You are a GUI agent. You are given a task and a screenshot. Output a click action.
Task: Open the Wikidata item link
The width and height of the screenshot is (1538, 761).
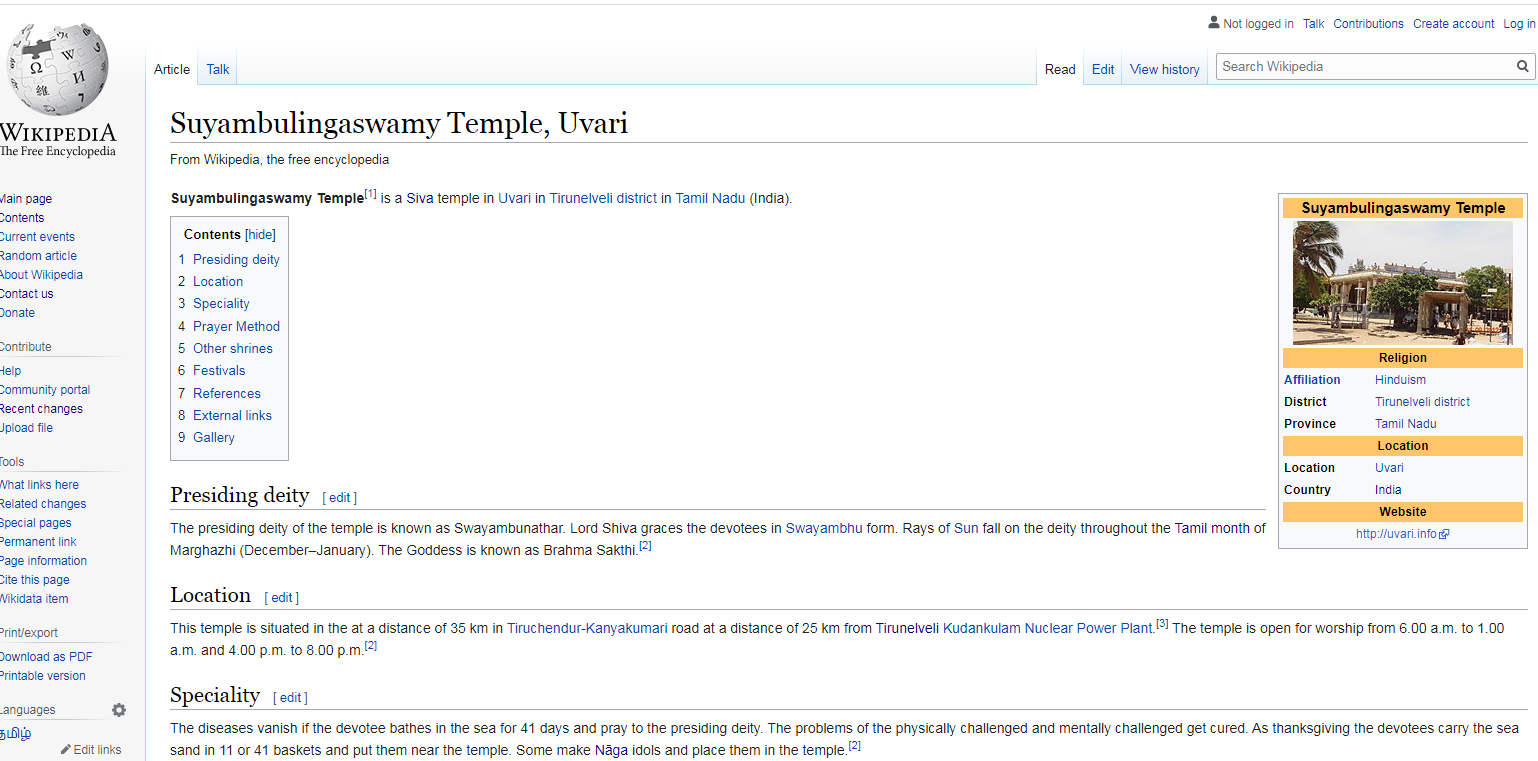34,599
